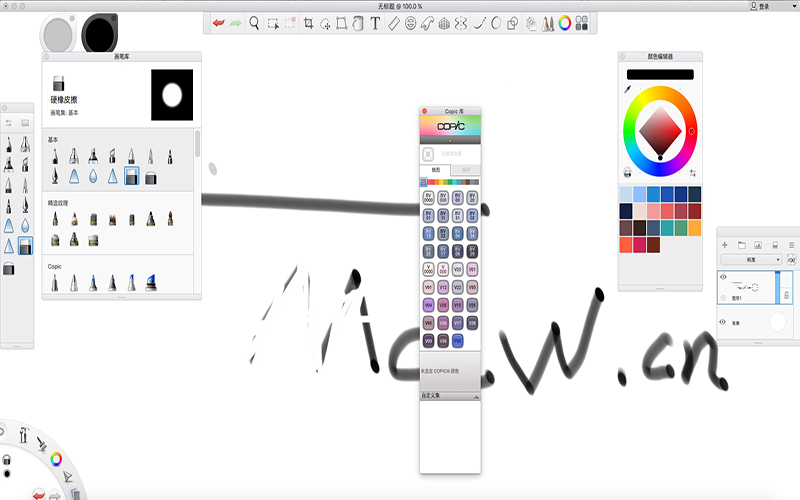
Task: Open the gray brush size puck
Action: point(58,34)
